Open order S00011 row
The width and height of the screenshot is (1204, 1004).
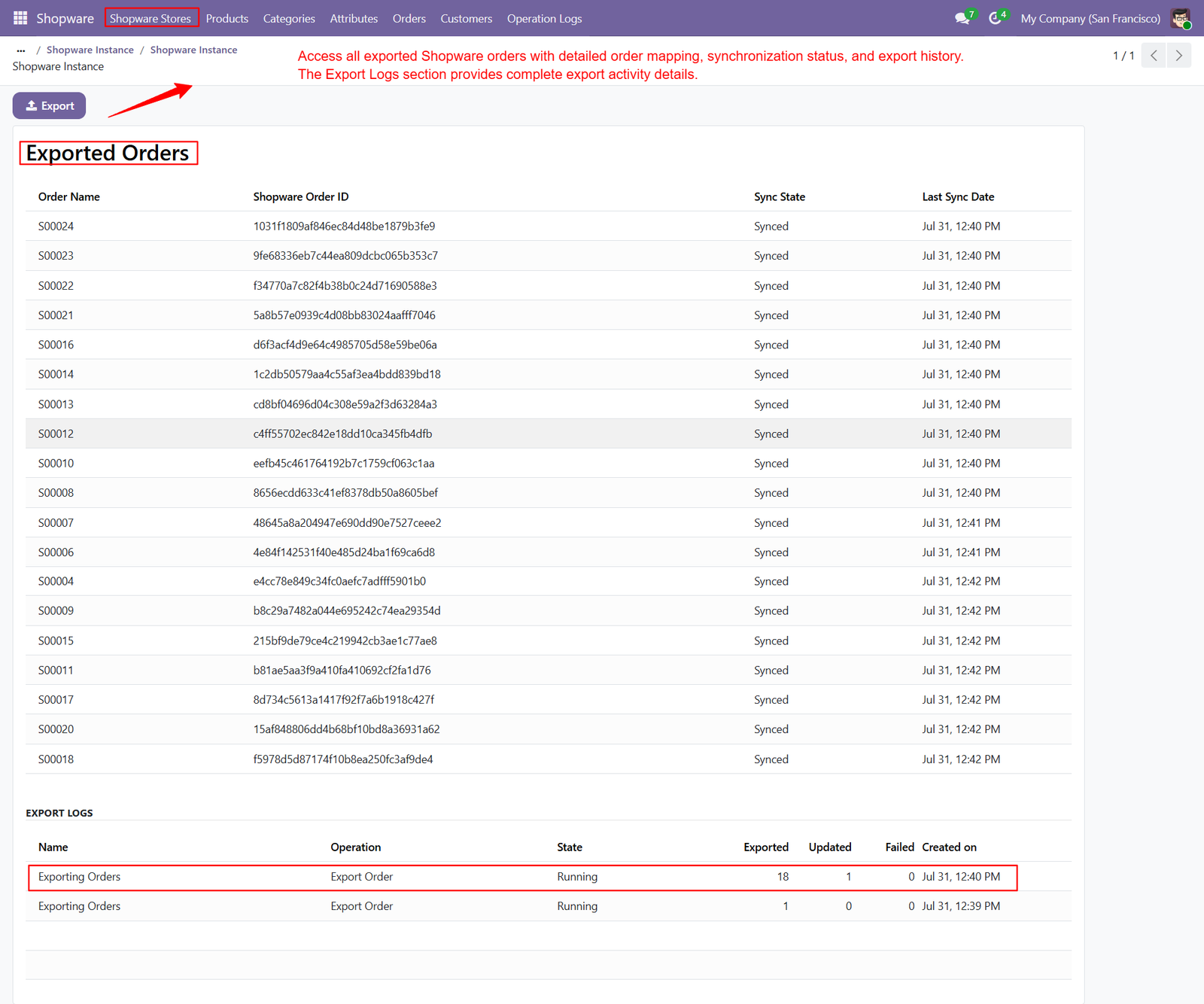click(549, 670)
